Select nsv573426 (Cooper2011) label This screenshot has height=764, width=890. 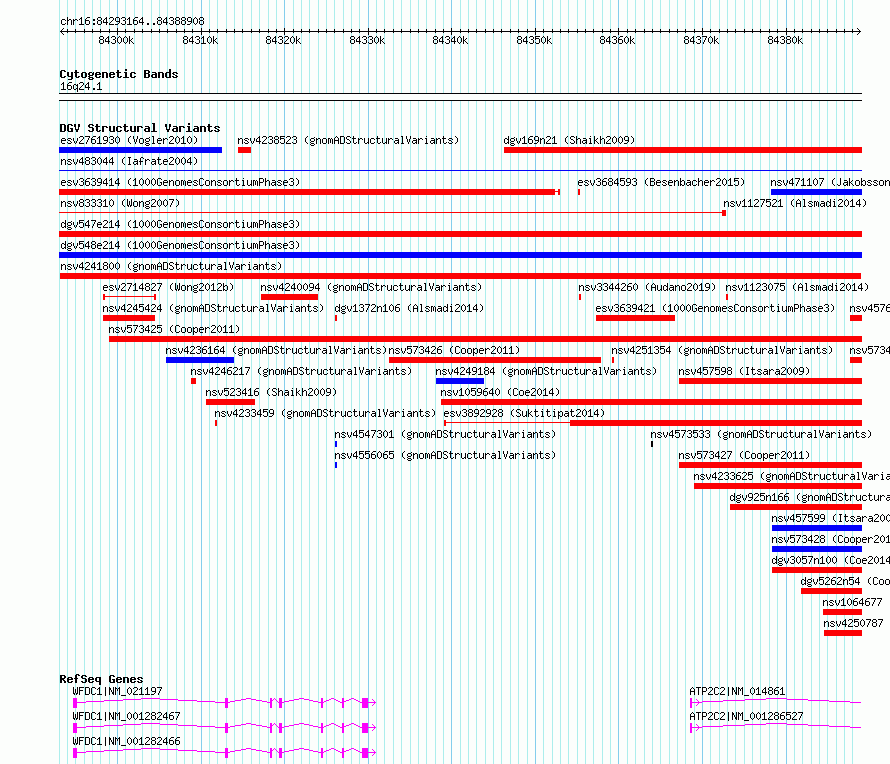(454, 350)
